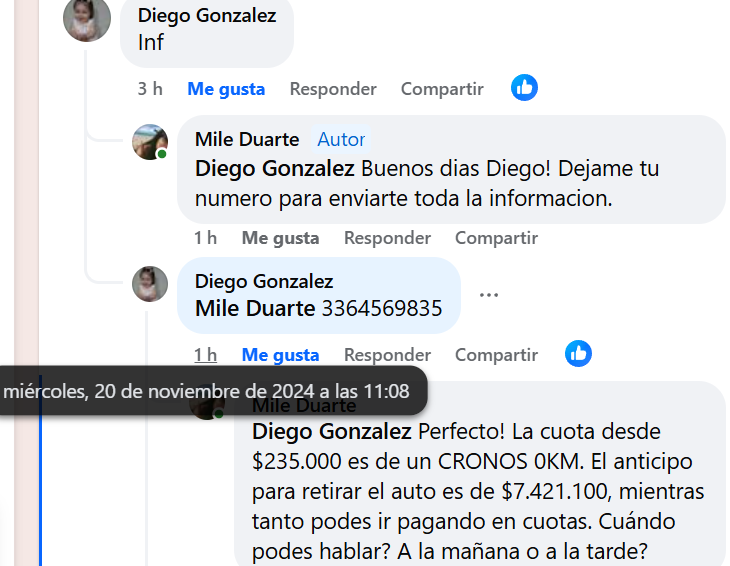Click Compartir under the phone number comment

496,355
